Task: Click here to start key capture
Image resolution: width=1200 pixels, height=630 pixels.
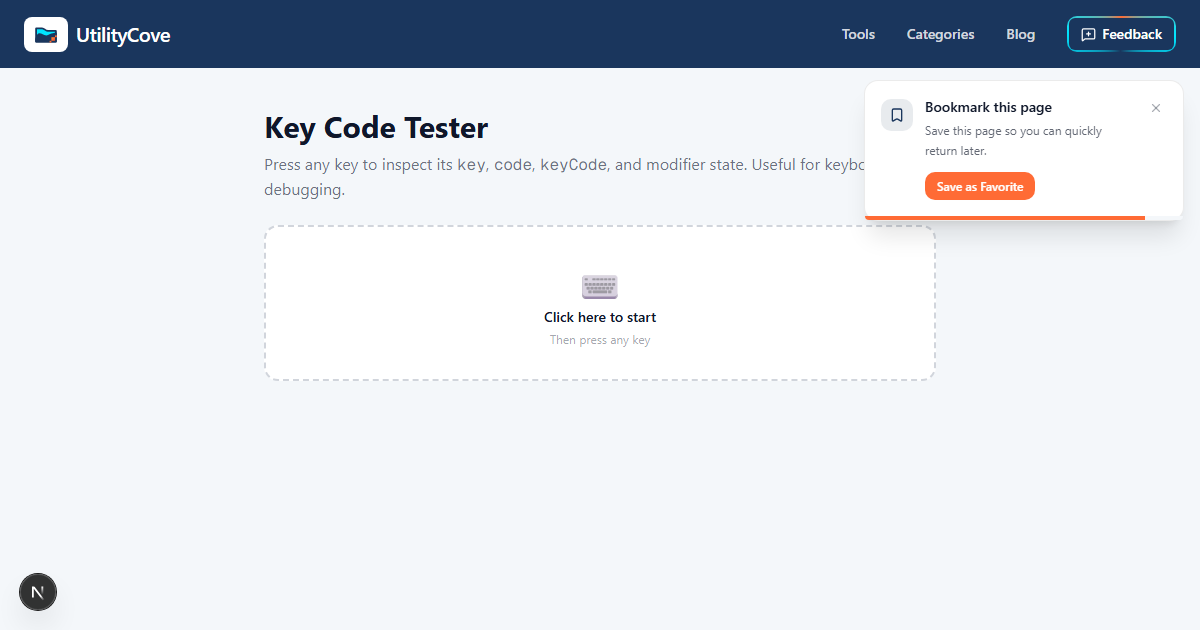Action: click(600, 317)
